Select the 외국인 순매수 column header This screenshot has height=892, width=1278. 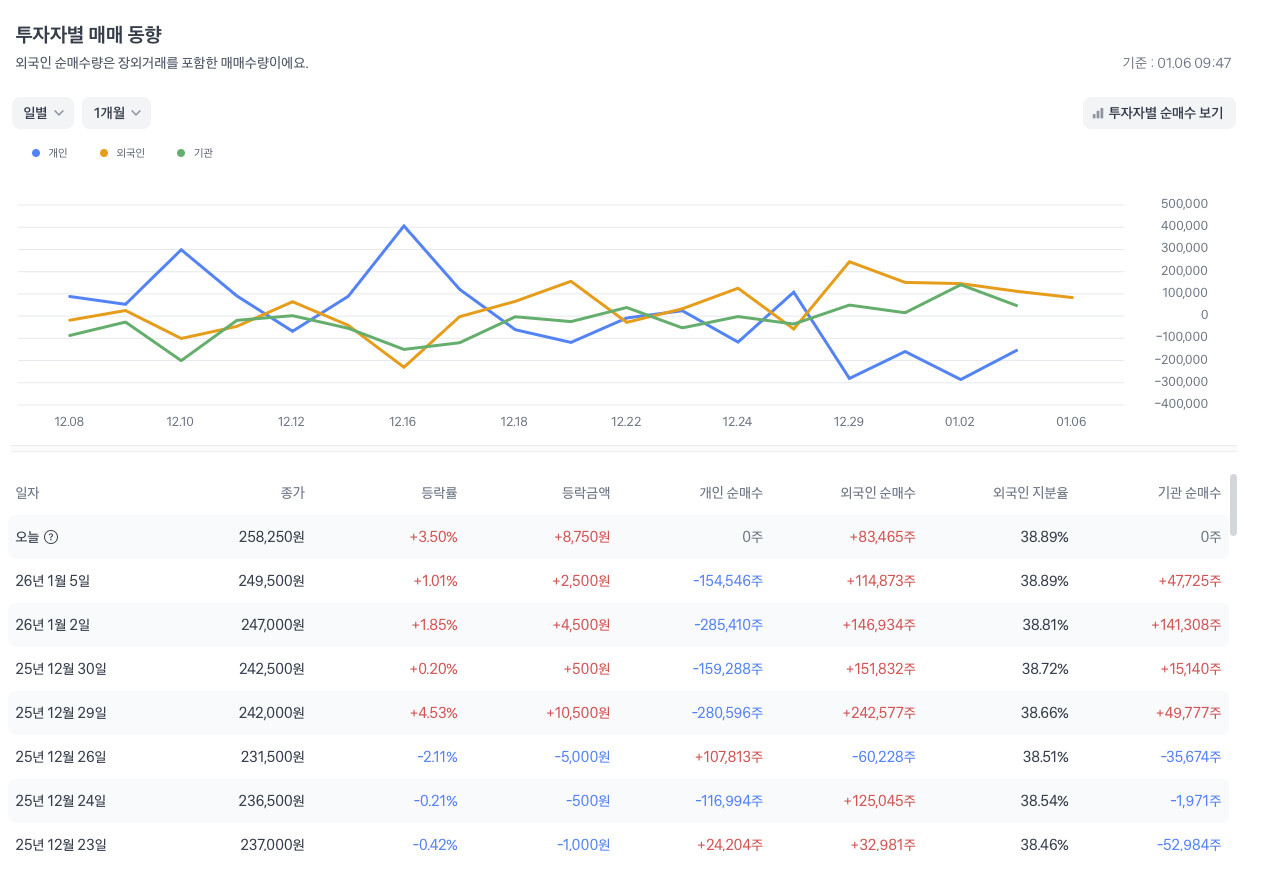[x=877, y=493]
